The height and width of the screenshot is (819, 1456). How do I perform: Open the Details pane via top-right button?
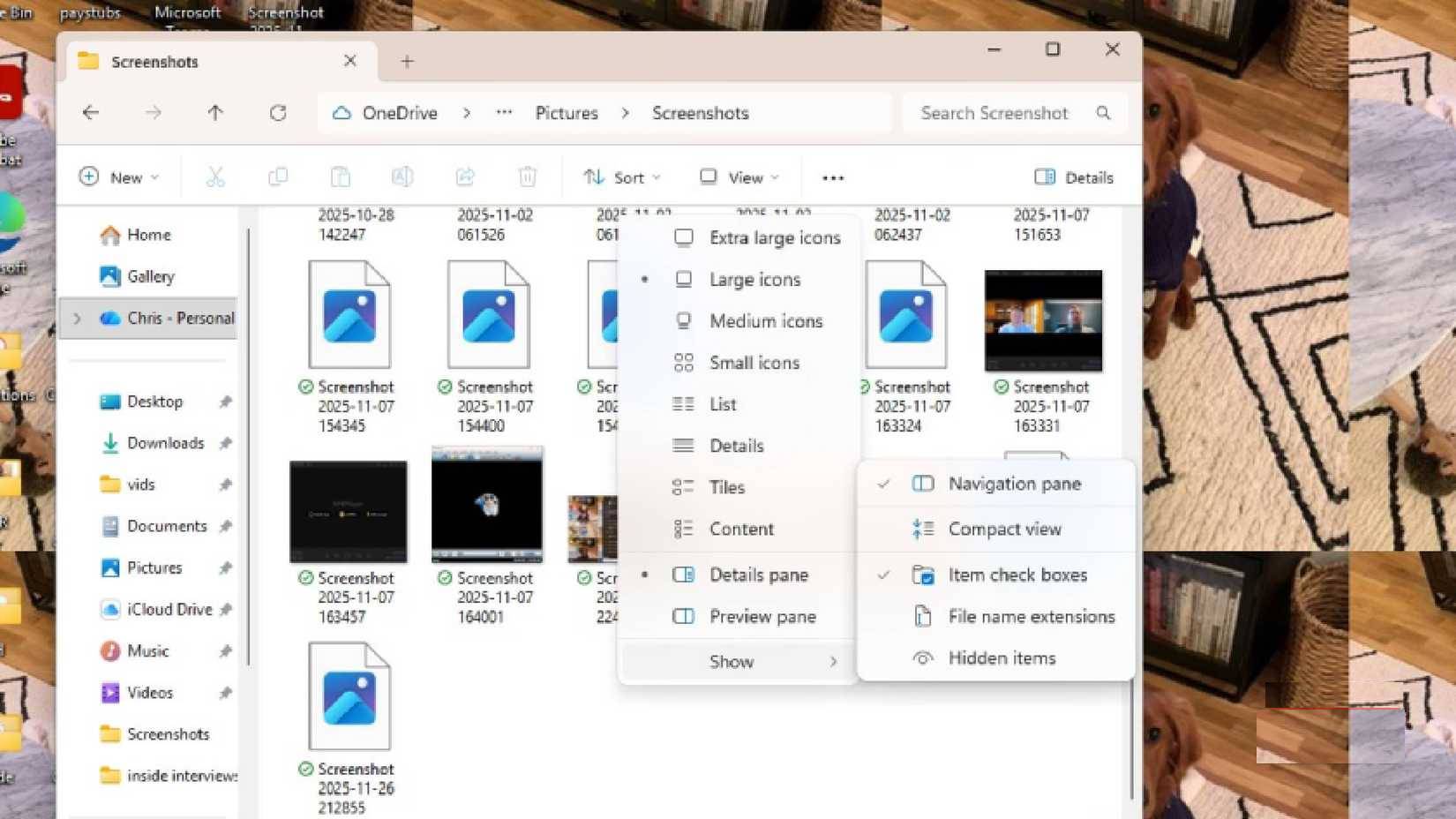(x=1073, y=177)
